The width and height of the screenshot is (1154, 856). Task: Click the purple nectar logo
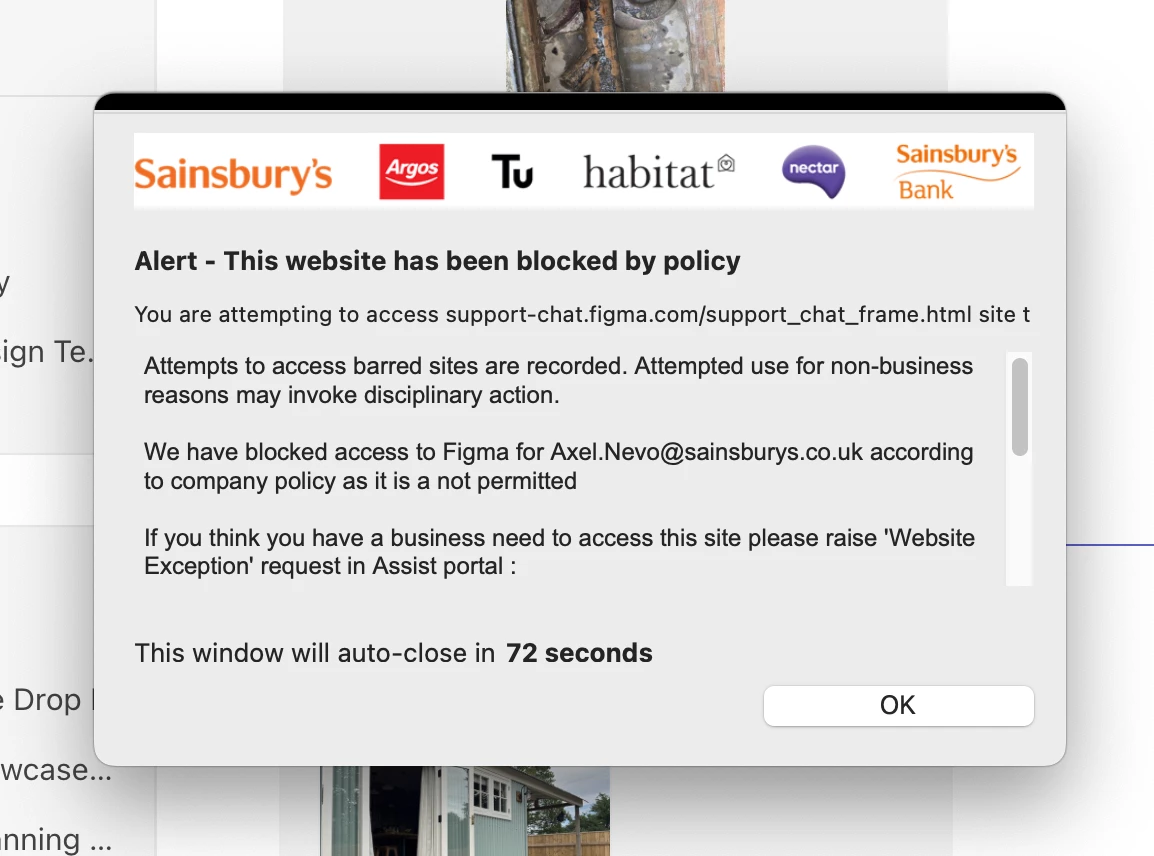tap(813, 171)
